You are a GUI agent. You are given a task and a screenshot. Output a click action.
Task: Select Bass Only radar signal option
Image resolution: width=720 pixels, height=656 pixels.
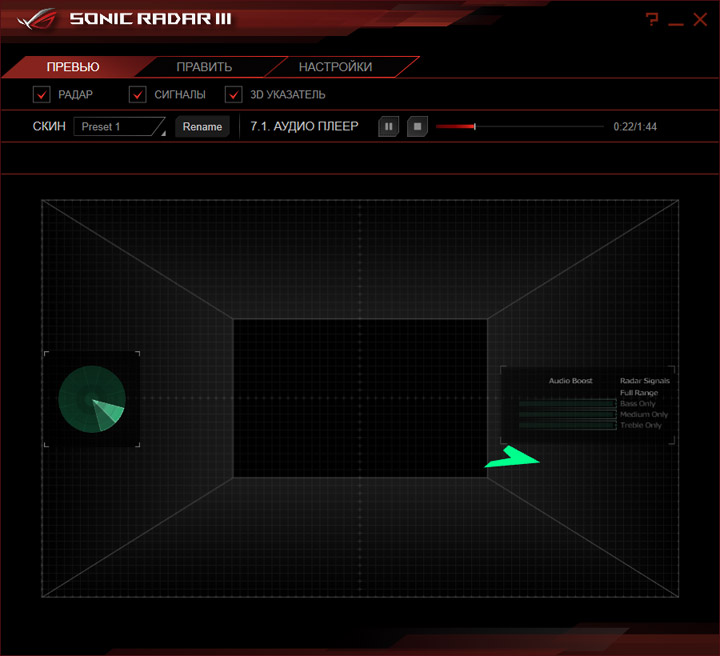click(638, 404)
